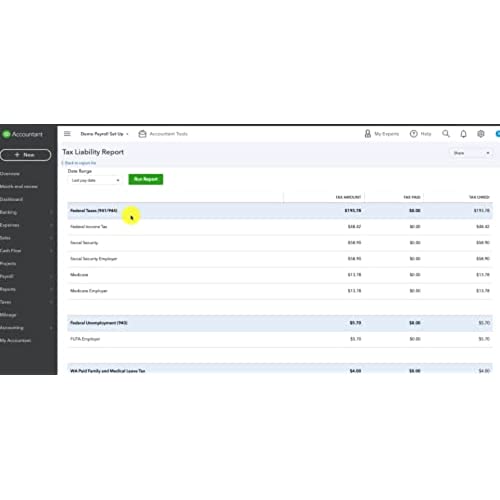Click the QuickBooks Accountant logo
Viewport: 500px width, 500px height.
pyautogui.click(x=23, y=134)
